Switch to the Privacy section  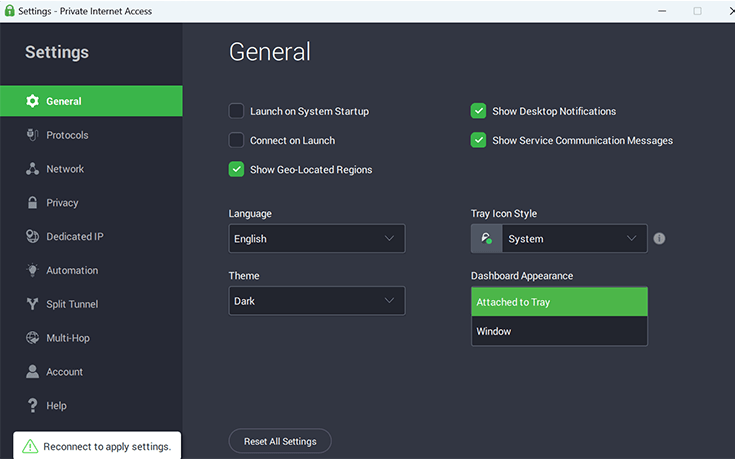click(x=91, y=203)
